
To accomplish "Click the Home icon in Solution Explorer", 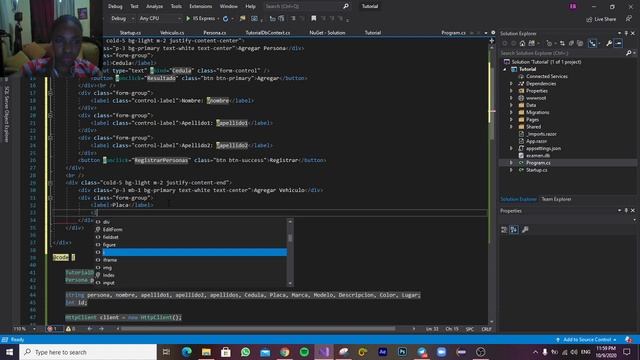I will [522, 43].
